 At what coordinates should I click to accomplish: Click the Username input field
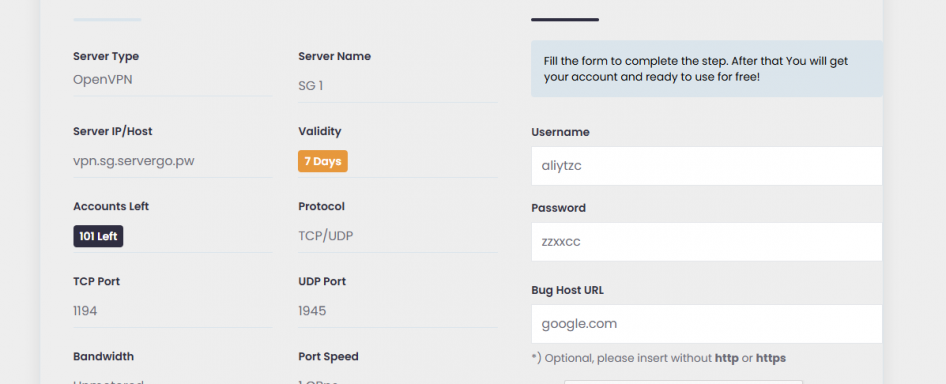[x=706, y=166]
